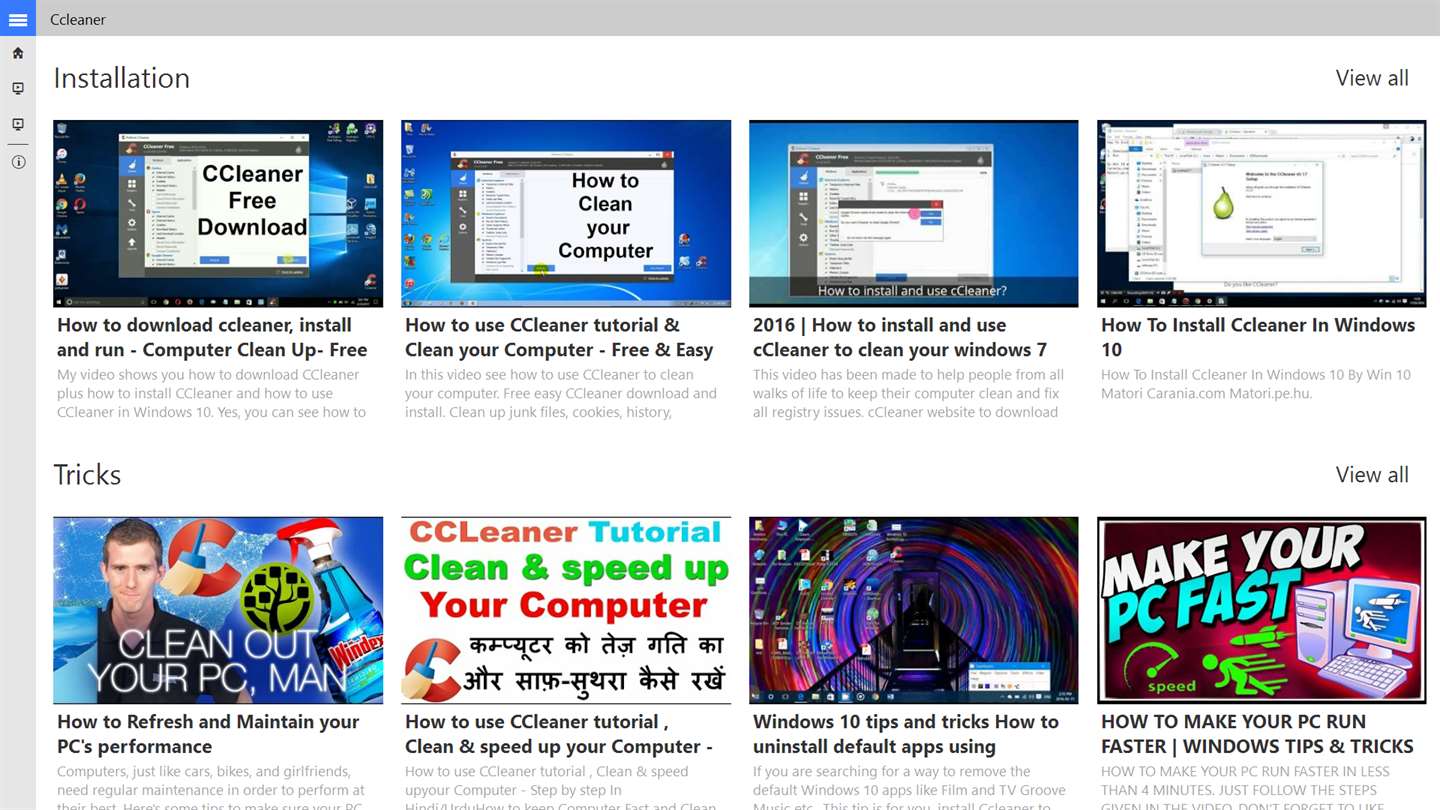Go to Home via the house icon

(x=18, y=53)
